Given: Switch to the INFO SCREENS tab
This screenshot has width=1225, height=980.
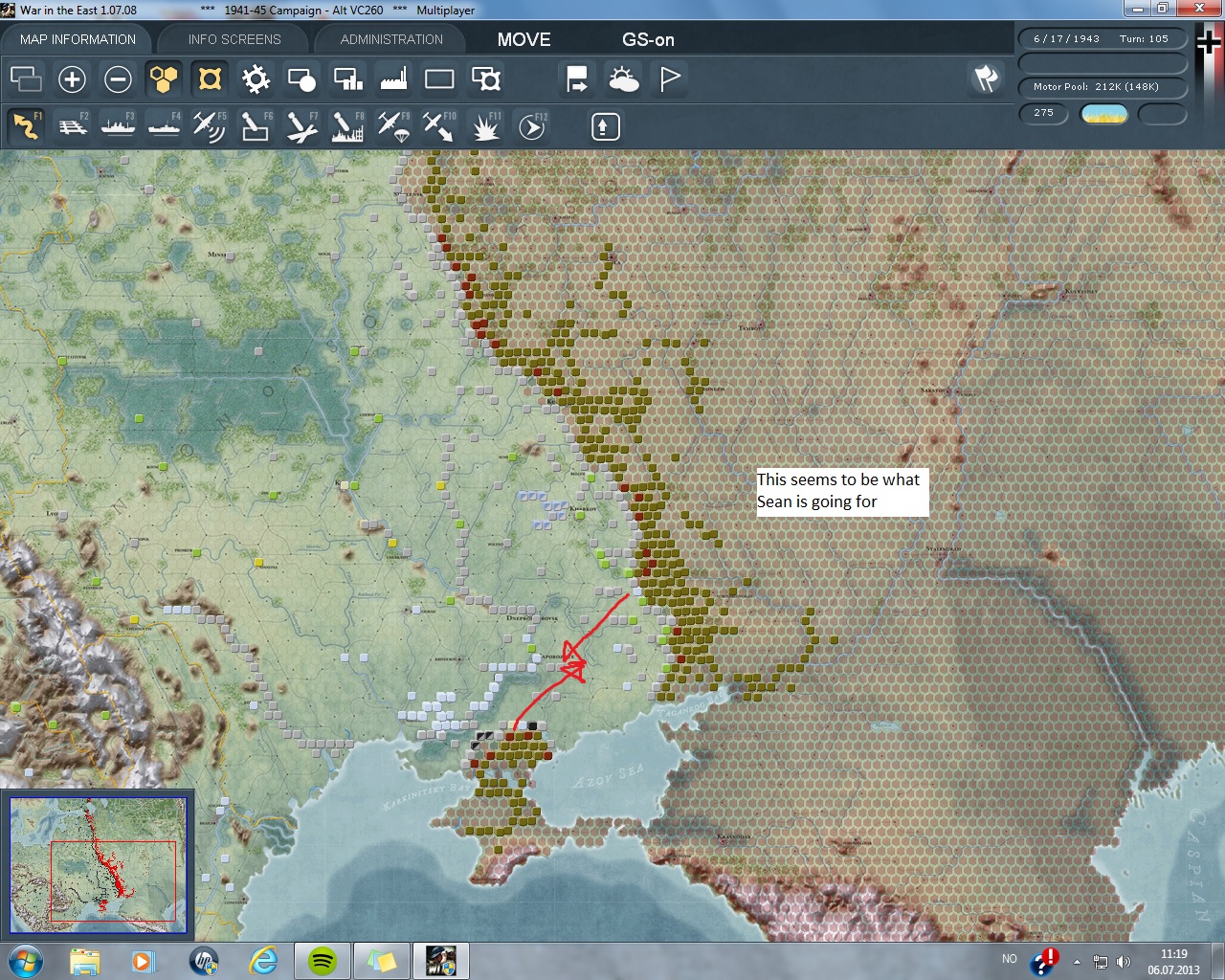Looking at the screenshot, I should pos(234,39).
